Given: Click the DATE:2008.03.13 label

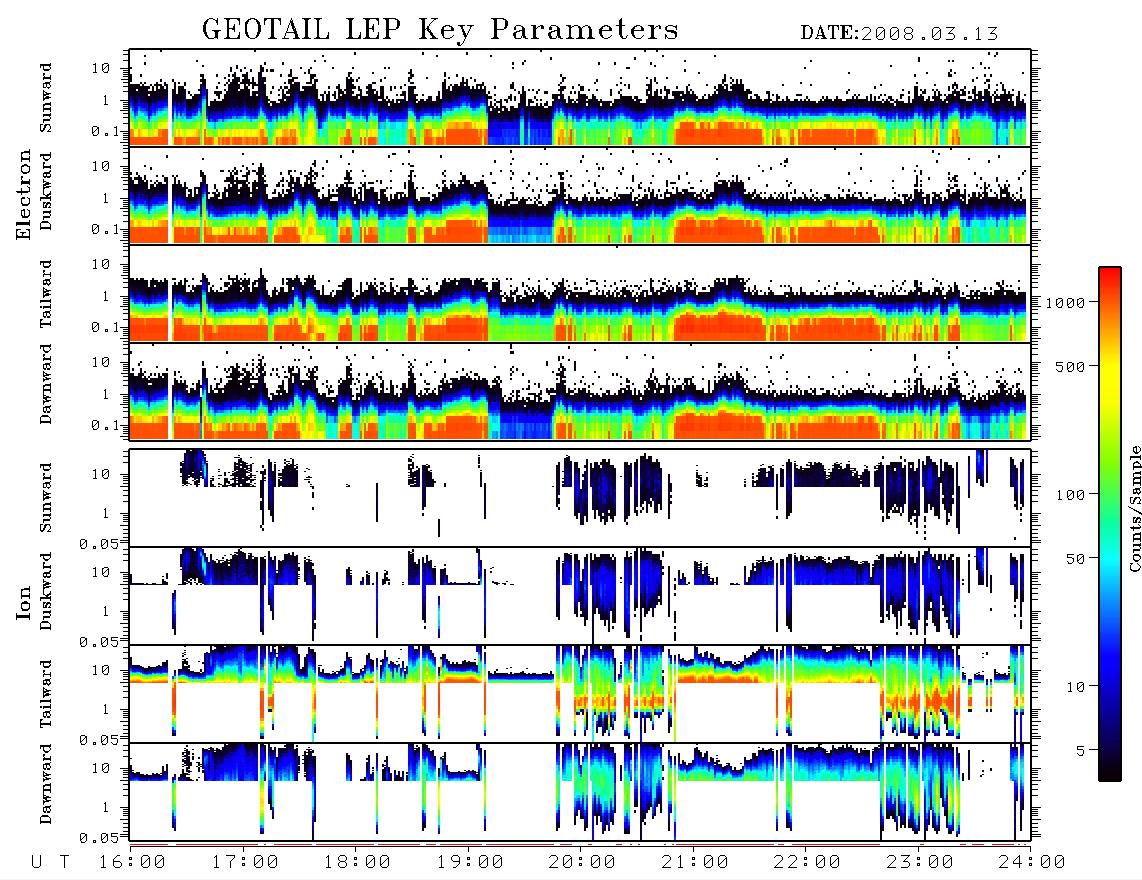Looking at the screenshot, I should (899, 34).
